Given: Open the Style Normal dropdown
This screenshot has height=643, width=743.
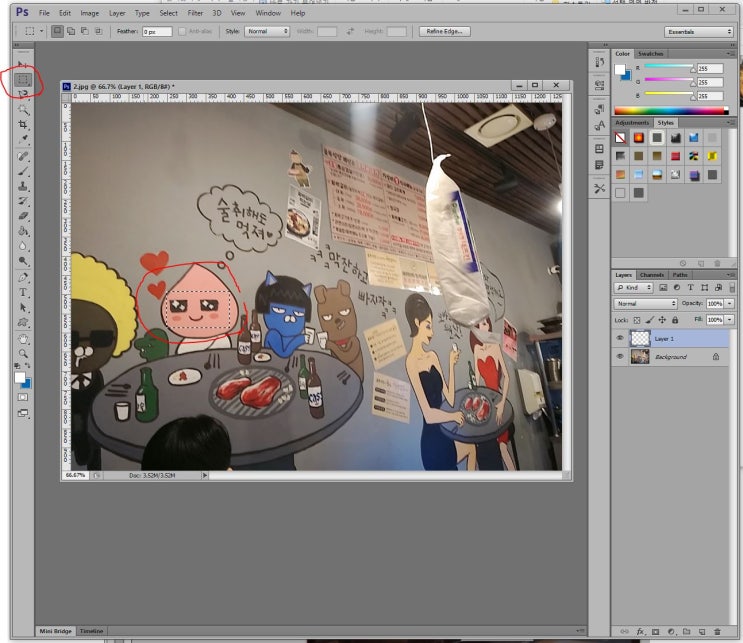Looking at the screenshot, I should pyautogui.click(x=267, y=31).
